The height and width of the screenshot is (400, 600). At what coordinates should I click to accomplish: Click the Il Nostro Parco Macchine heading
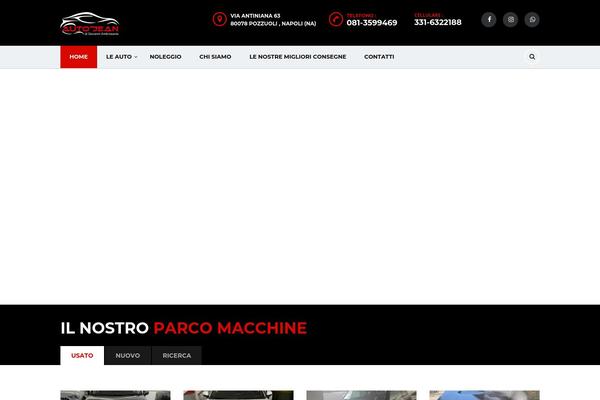184,328
